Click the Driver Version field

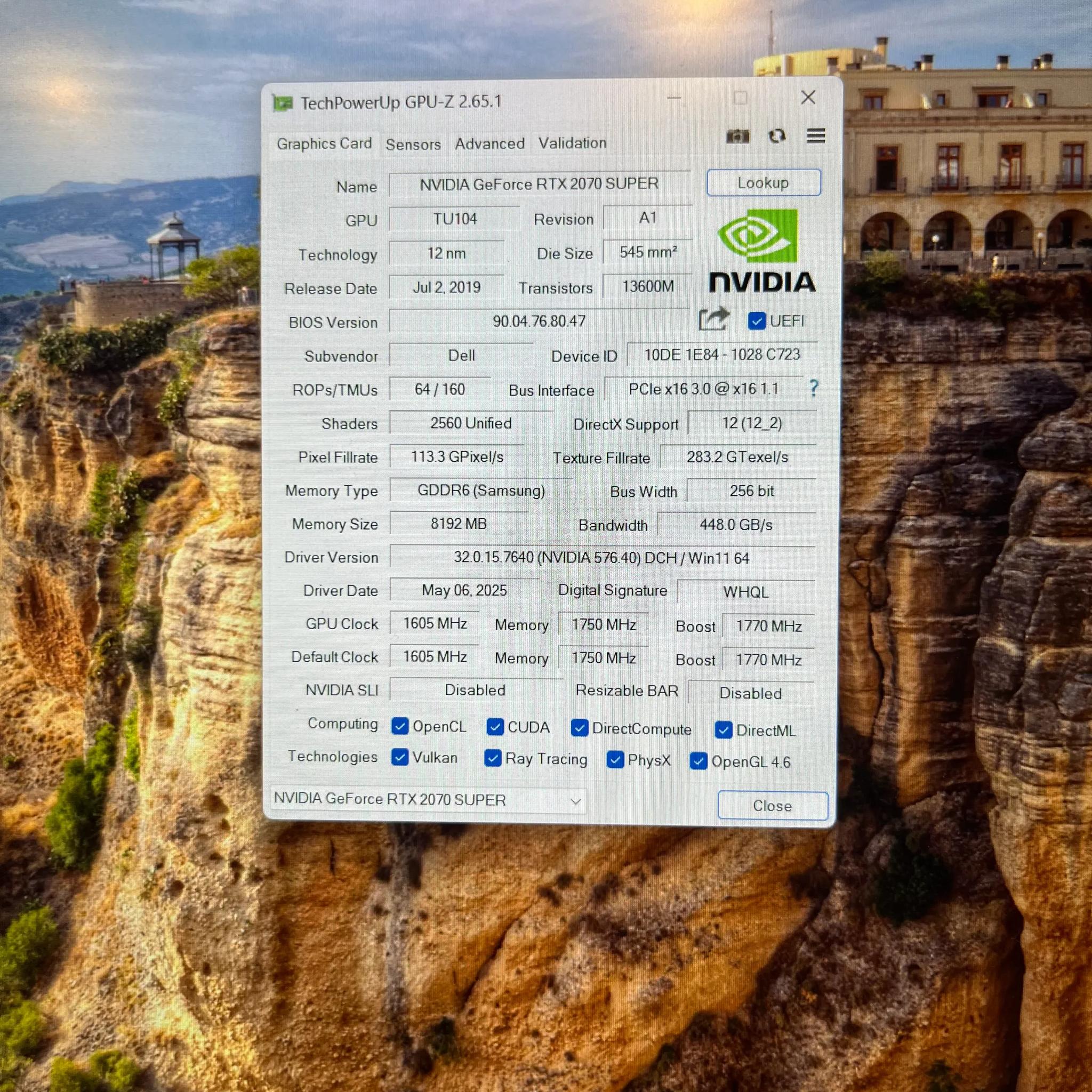point(602,557)
